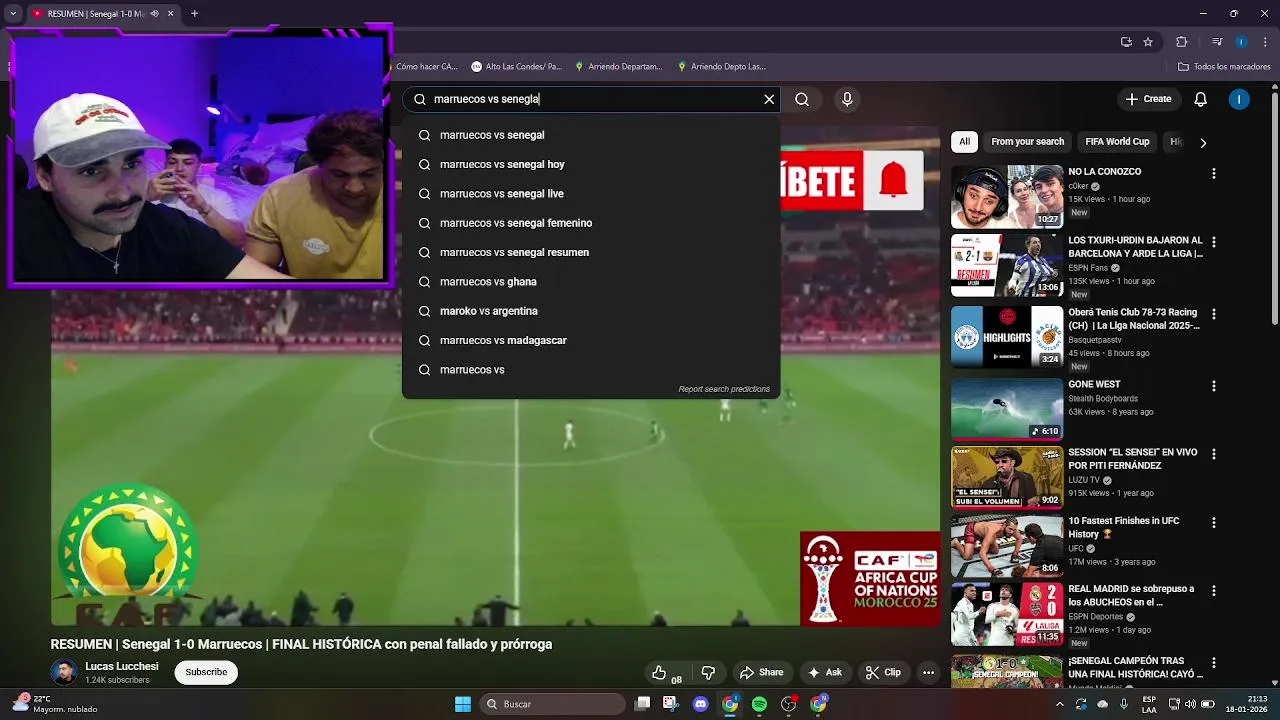Open options for '10 Fastest Finishes' video

(x=1214, y=523)
